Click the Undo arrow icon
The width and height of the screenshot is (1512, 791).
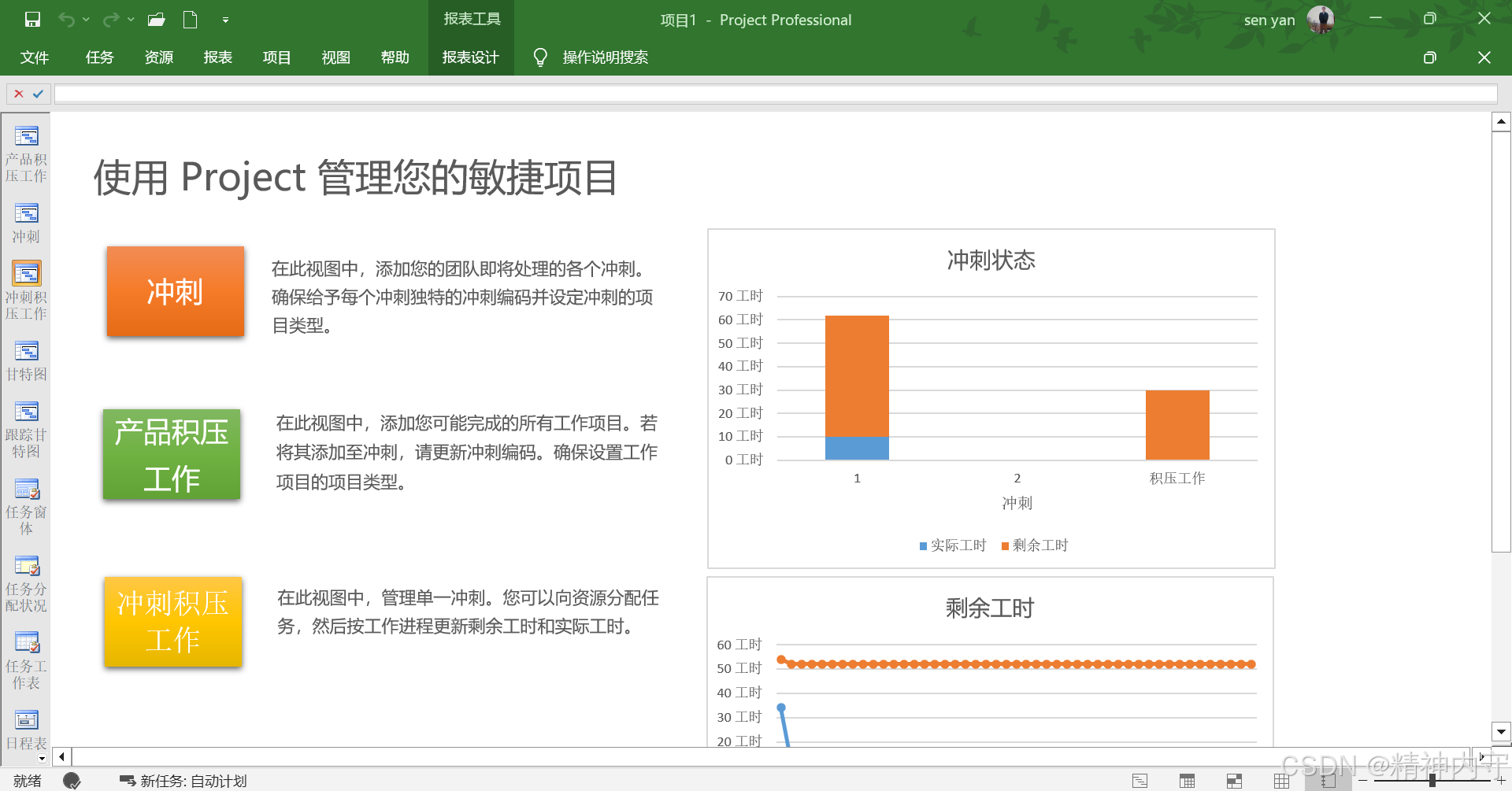66,20
